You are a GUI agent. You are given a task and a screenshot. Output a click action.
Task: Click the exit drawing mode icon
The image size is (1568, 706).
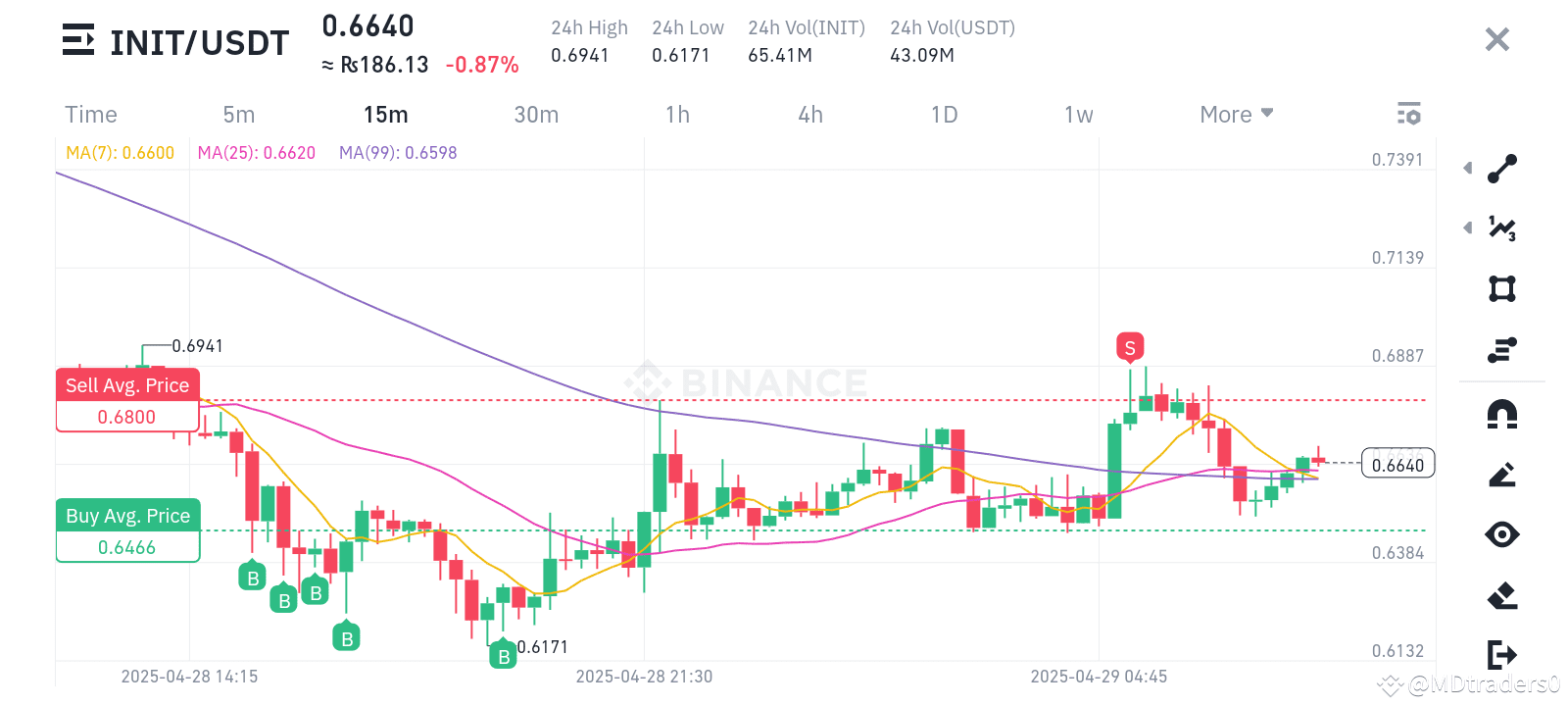click(x=1501, y=651)
